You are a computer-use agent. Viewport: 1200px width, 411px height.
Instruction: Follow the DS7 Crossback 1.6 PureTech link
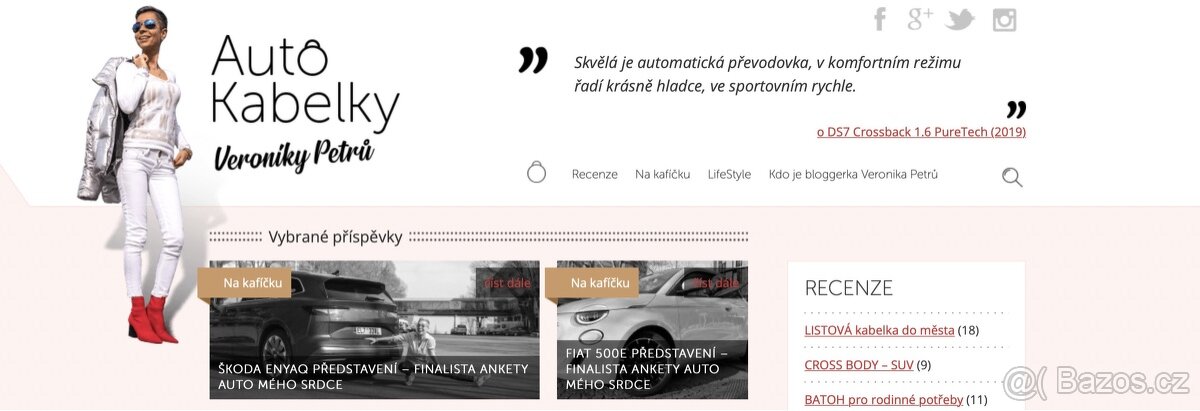point(921,131)
